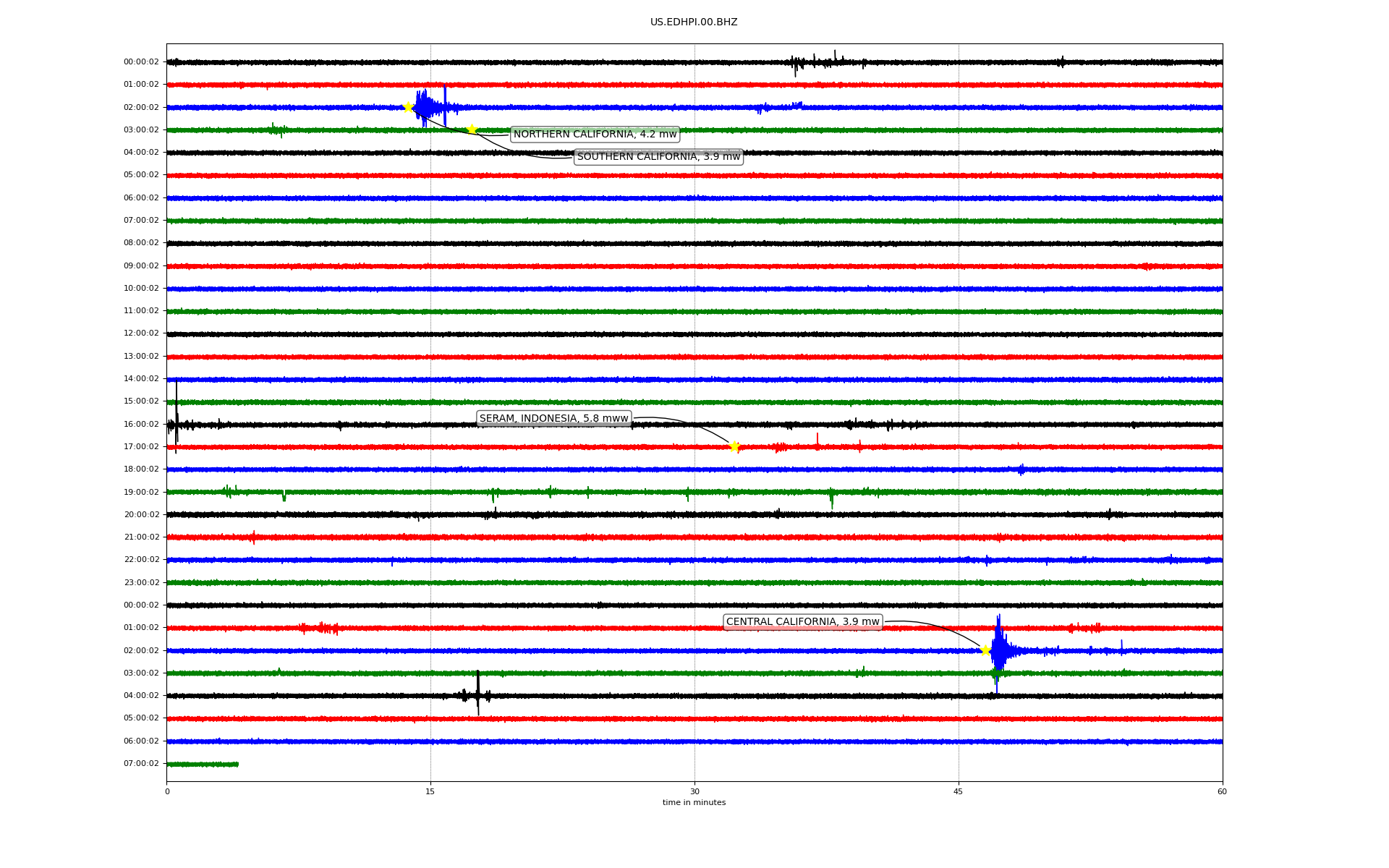The height and width of the screenshot is (868, 1389).
Task: Click the SOUTHERN CALIFORNIA, 3.9 mw label
Action: (x=658, y=157)
